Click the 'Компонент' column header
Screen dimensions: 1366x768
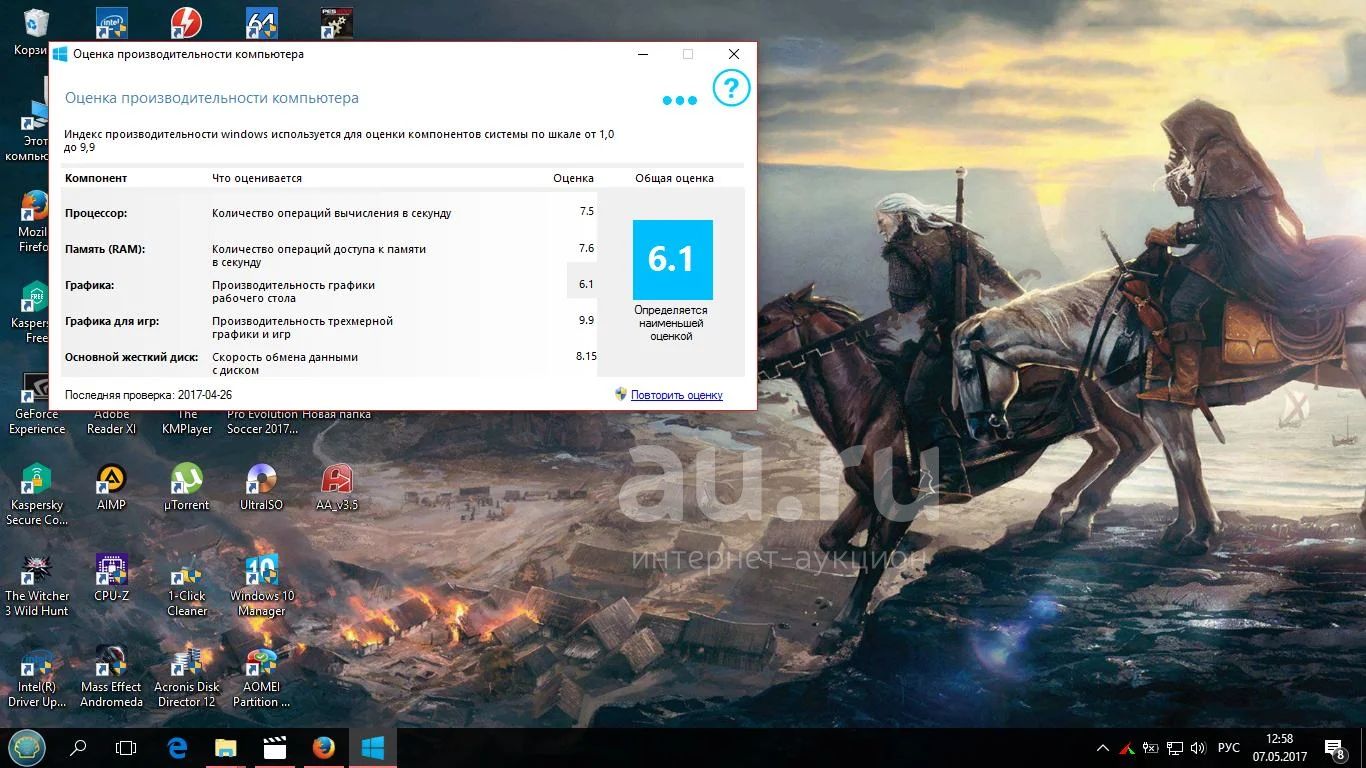click(x=96, y=178)
